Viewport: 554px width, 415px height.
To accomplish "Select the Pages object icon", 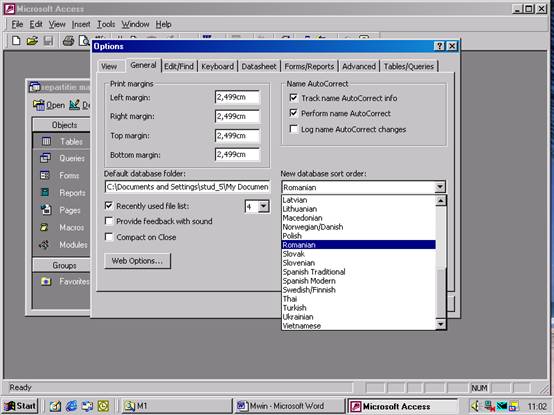I will click(46, 209).
